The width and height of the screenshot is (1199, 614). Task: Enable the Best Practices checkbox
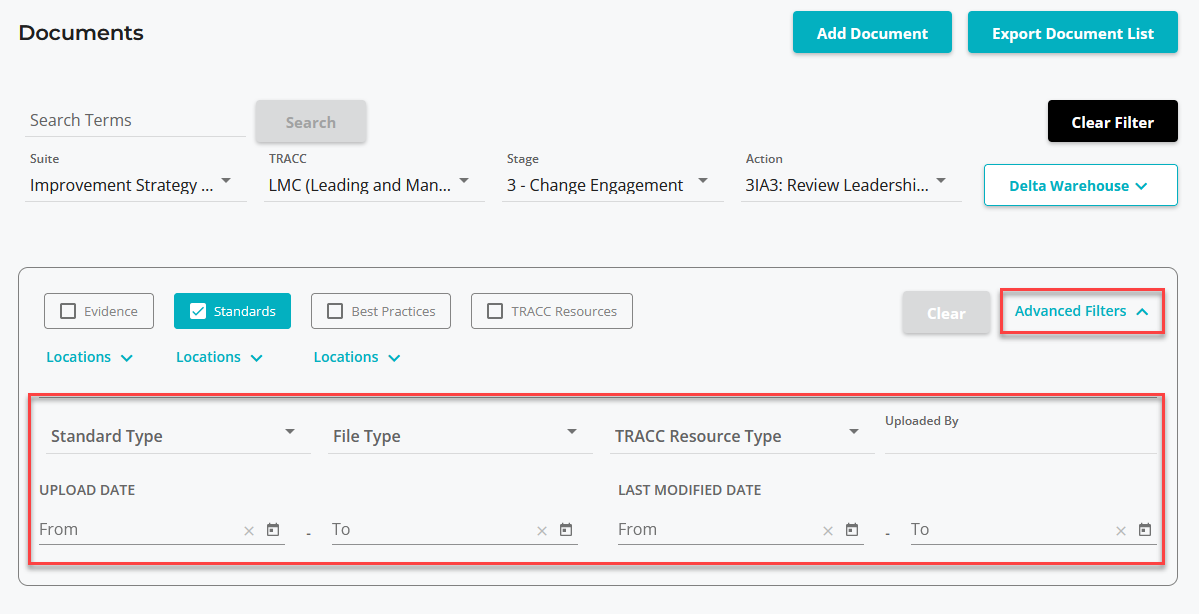[x=335, y=311]
